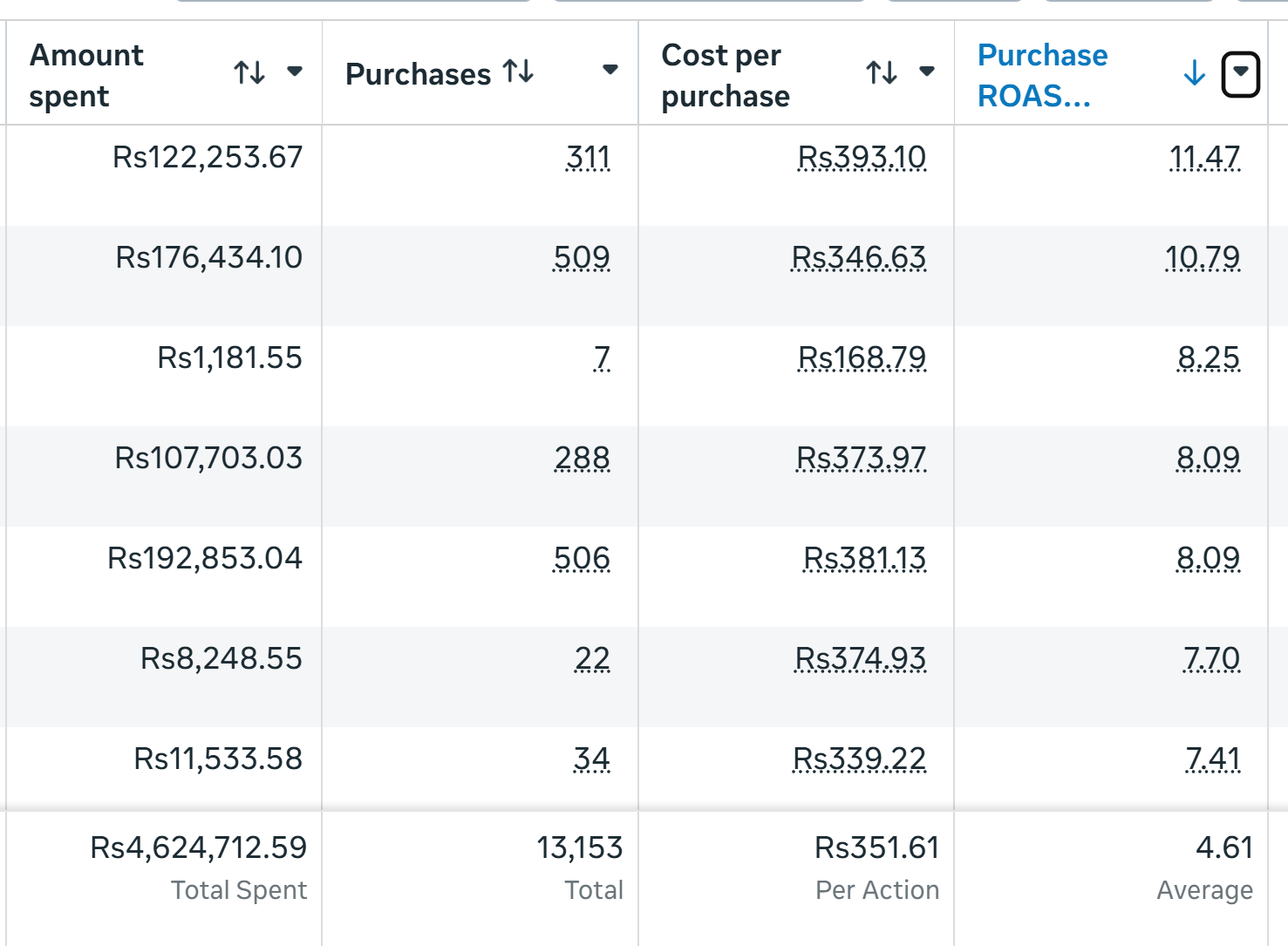Open Amount spent column dropdown
Viewport: 1288px width, 946px height.
(295, 71)
